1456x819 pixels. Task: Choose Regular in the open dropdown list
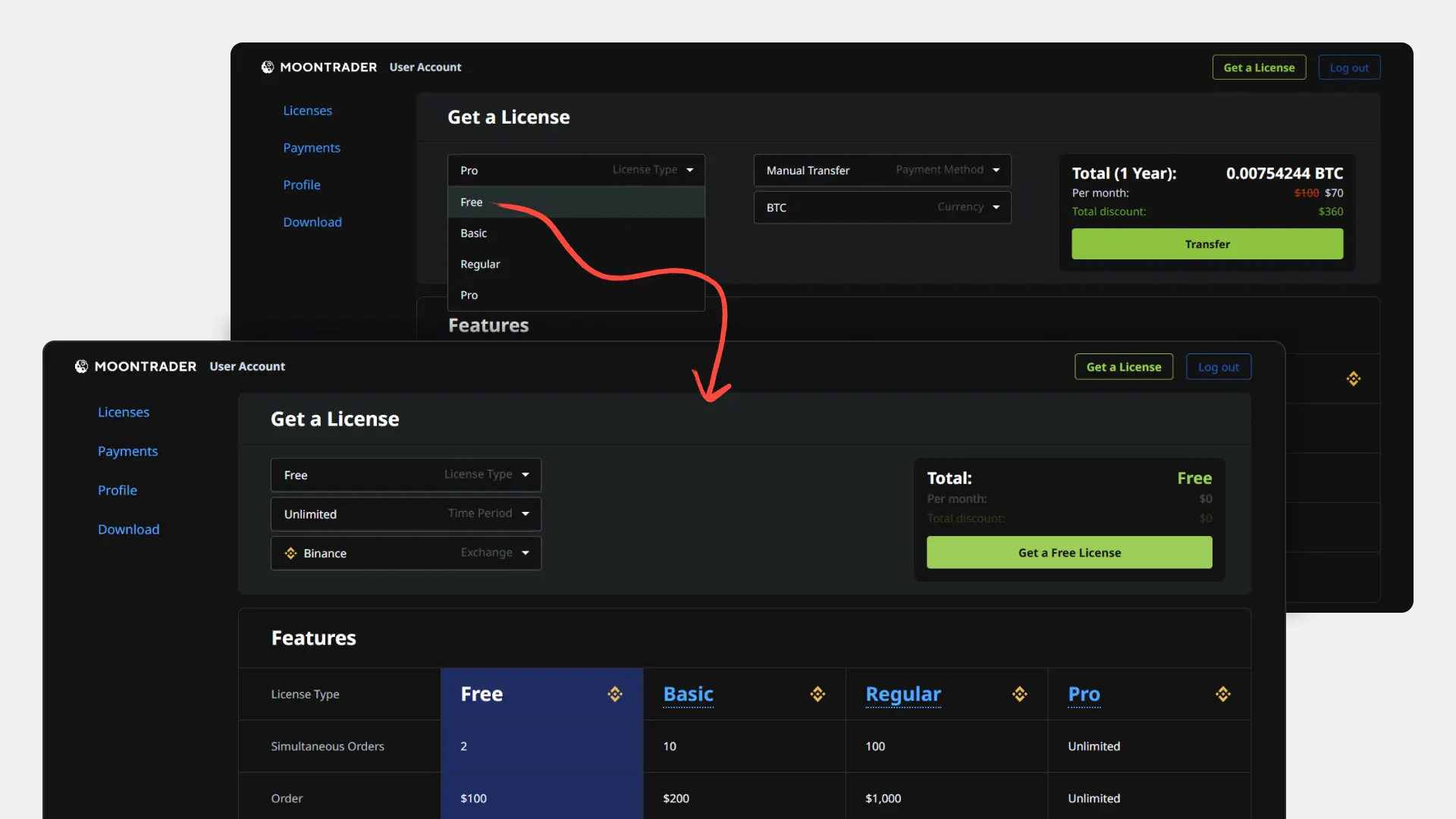[x=480, y=264]
